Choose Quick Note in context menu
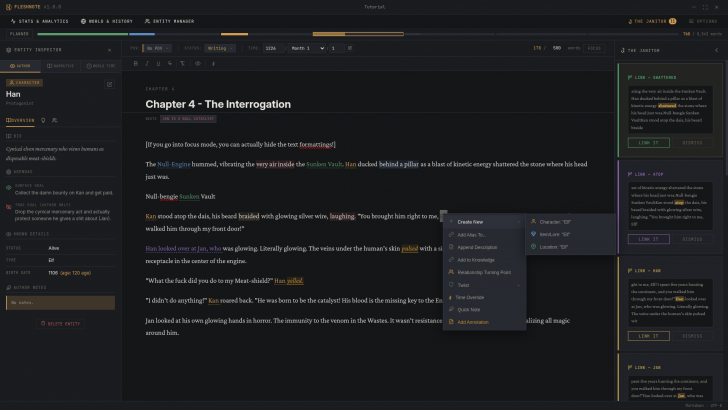728x410 pixels. tap(484, 310)
